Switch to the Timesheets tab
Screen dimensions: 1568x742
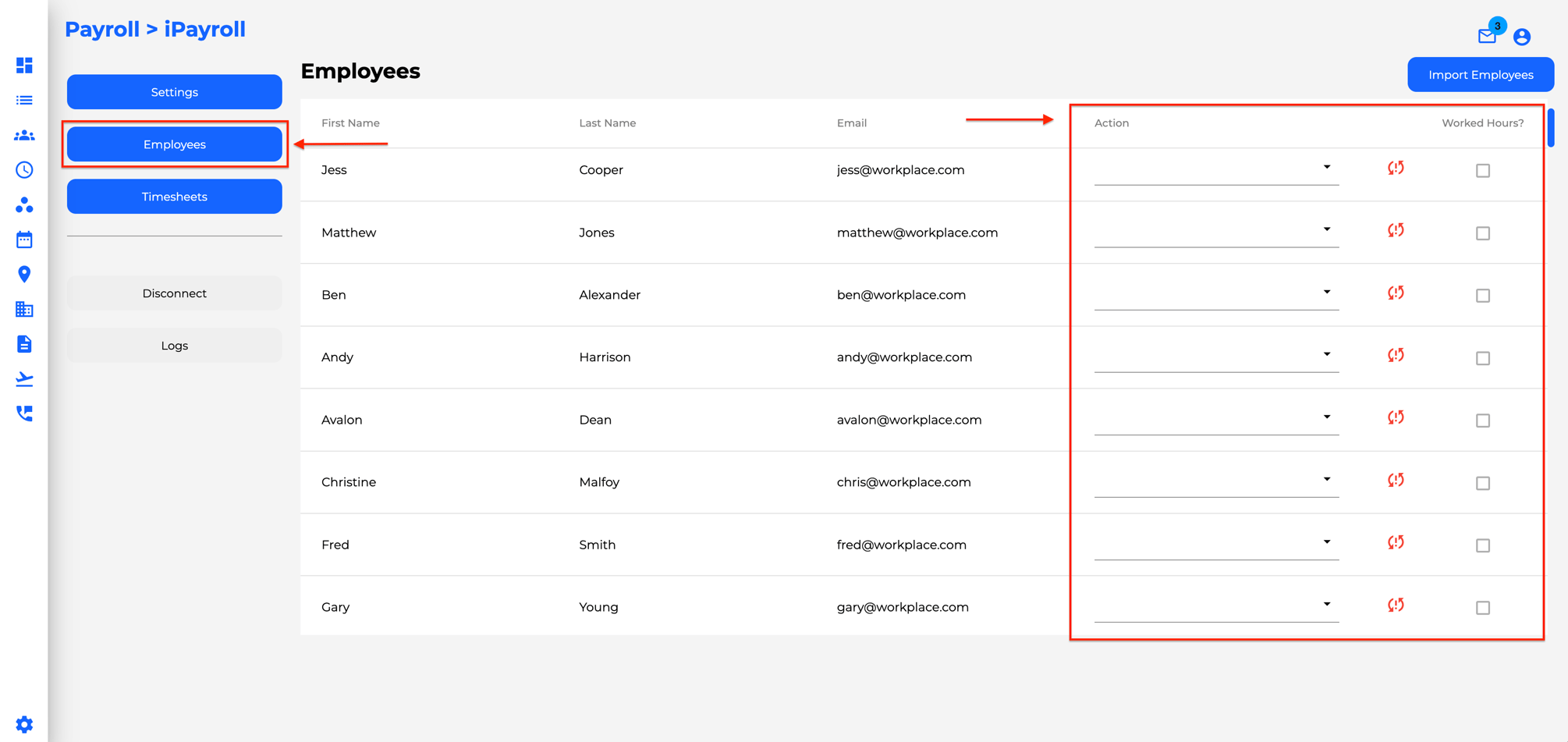(x=174, y=196)
